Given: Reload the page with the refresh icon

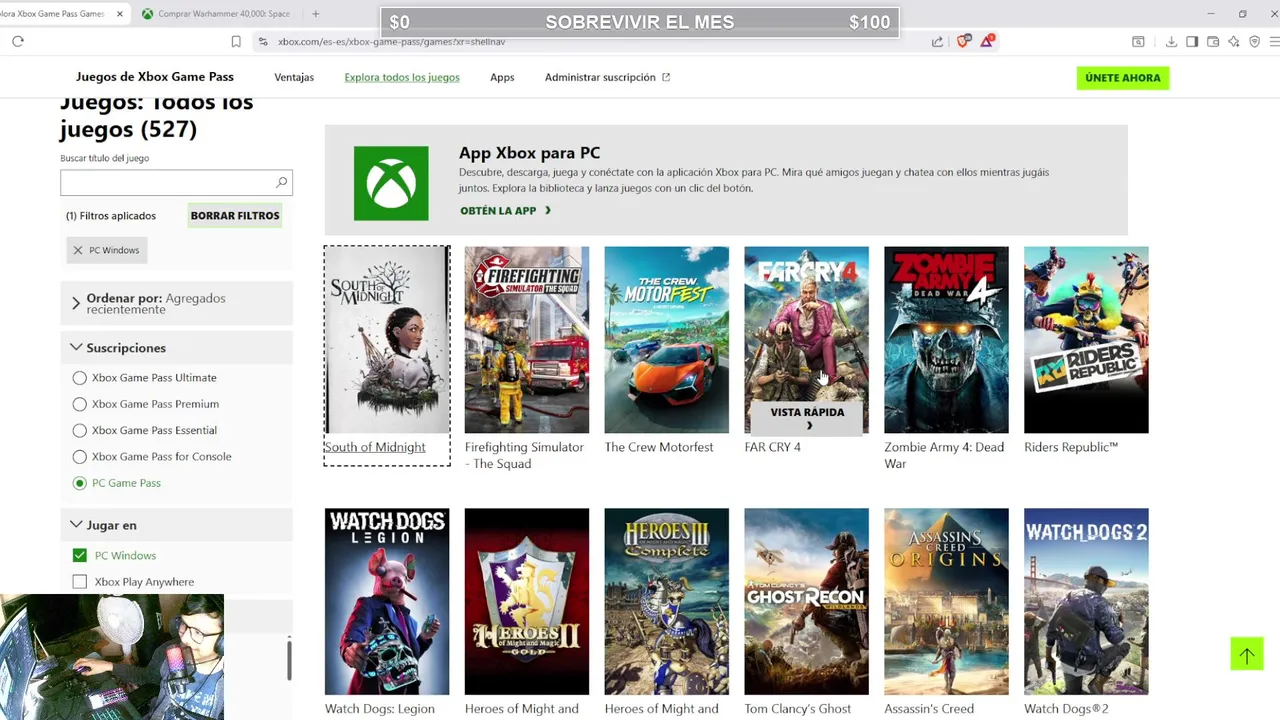Looking at the screenshot, I should tap(18, 41).
